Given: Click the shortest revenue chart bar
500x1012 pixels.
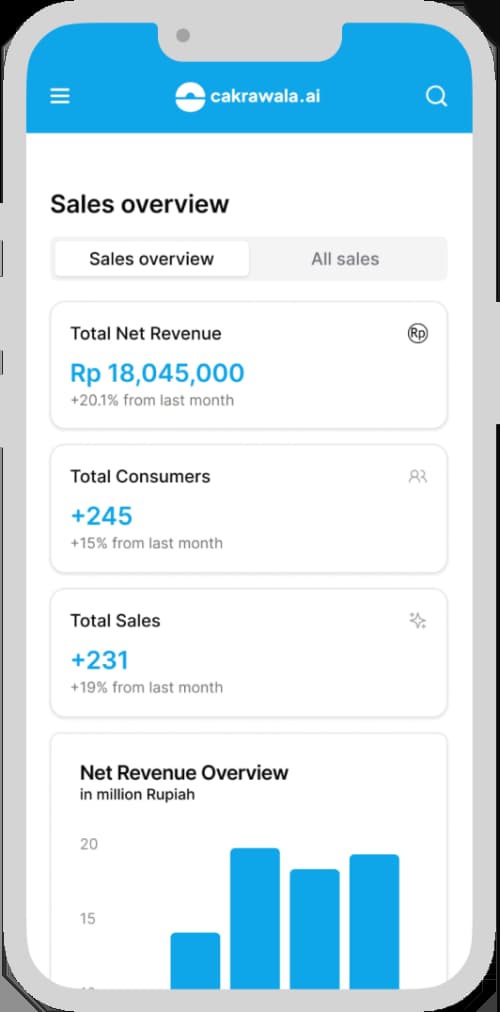Looking at the screenshot, I should click(195, 960).
